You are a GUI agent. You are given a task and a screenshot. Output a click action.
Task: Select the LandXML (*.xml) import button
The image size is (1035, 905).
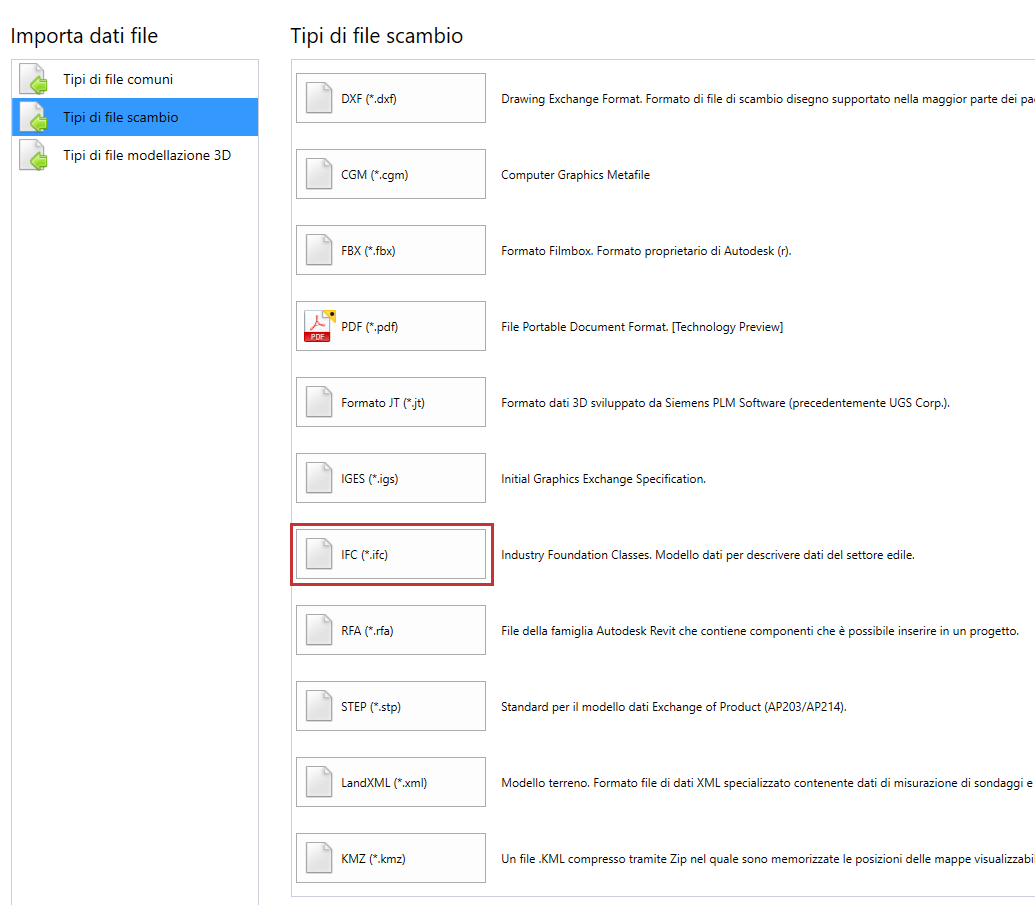pos(391,782)
